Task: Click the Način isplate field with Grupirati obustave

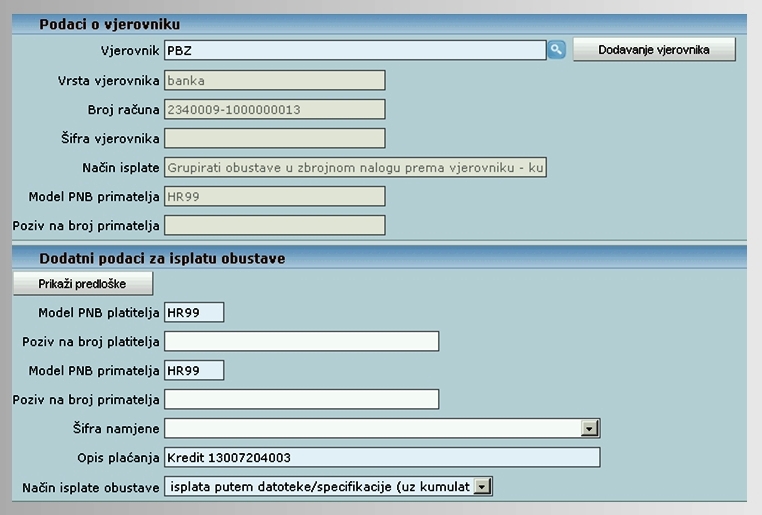Action: (x=355, y=168)
